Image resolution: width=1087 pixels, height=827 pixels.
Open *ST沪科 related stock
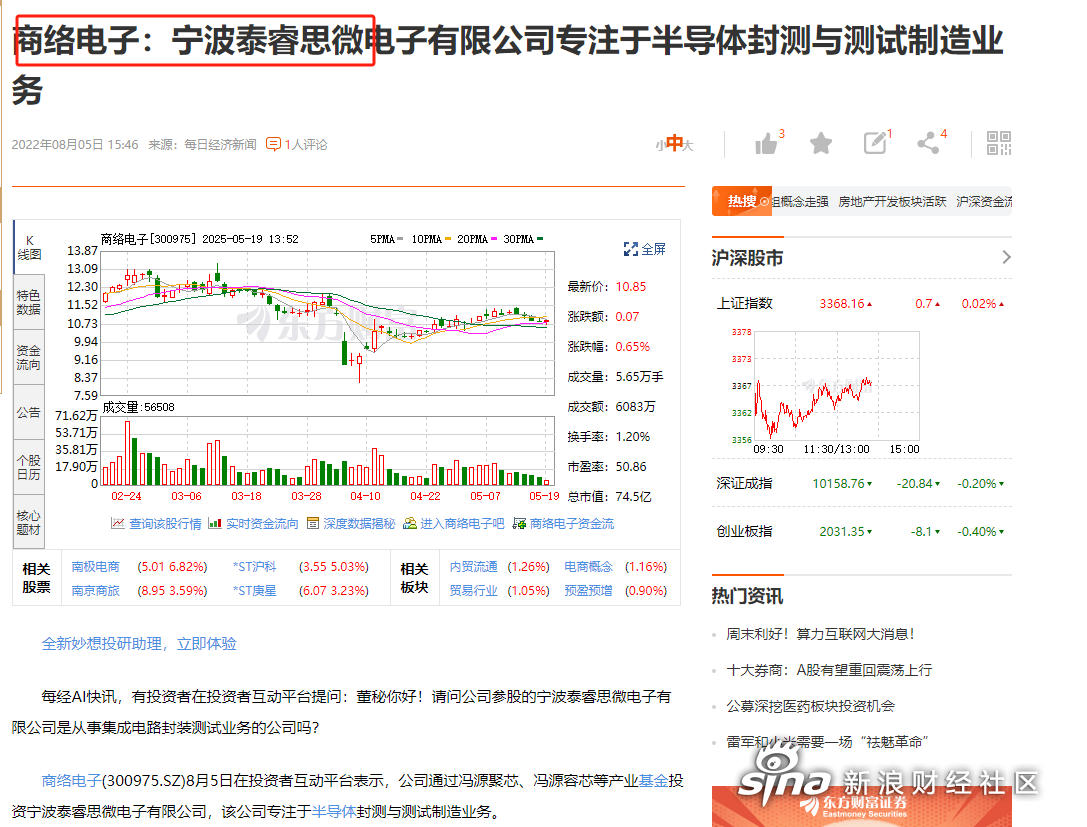254,567
